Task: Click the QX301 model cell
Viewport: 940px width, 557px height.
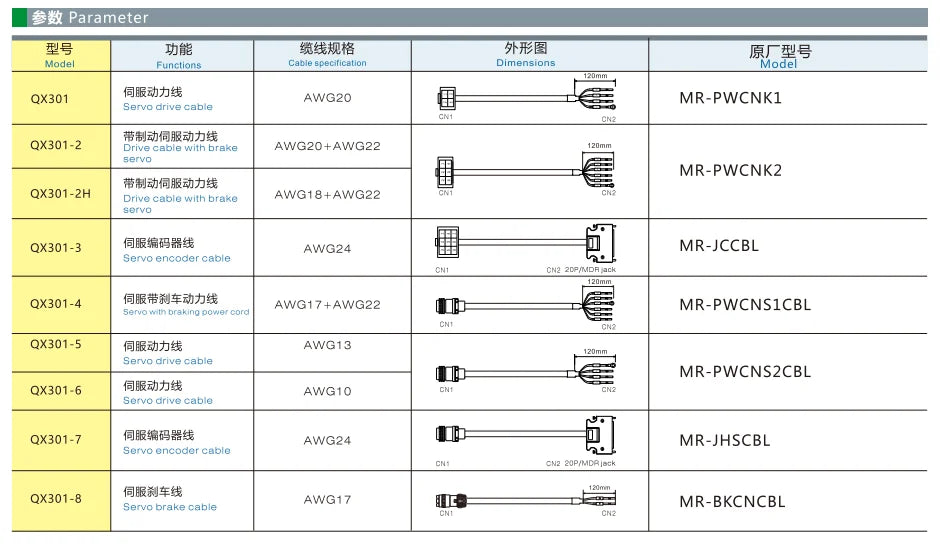Action: (61, 98)
